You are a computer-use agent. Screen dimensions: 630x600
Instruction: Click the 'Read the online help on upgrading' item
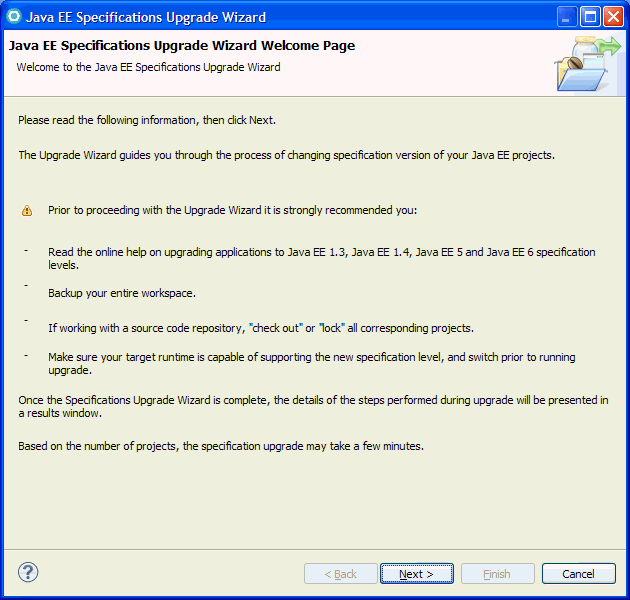(x=322, y=258)
